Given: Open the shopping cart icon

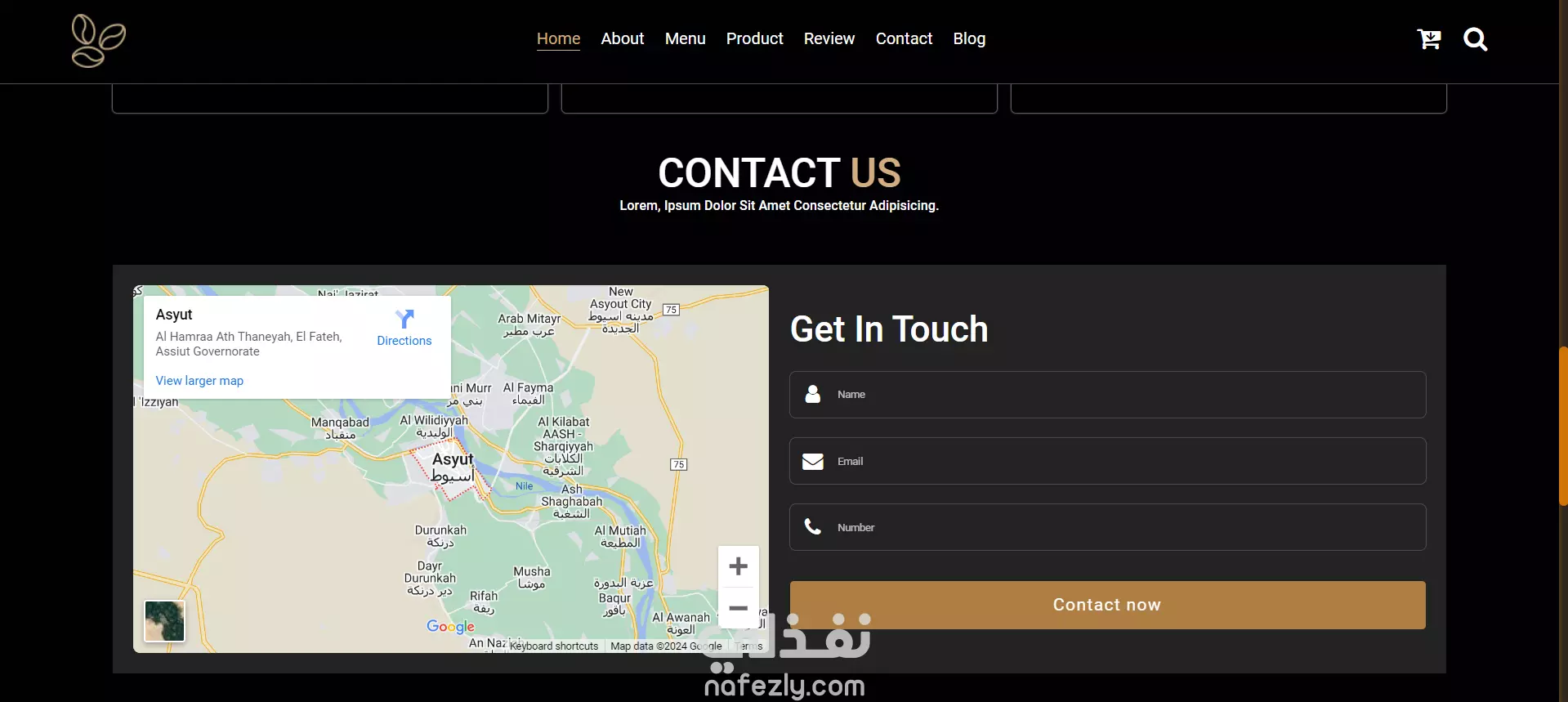Looking at the screenshot, I should click(1429, 39).
